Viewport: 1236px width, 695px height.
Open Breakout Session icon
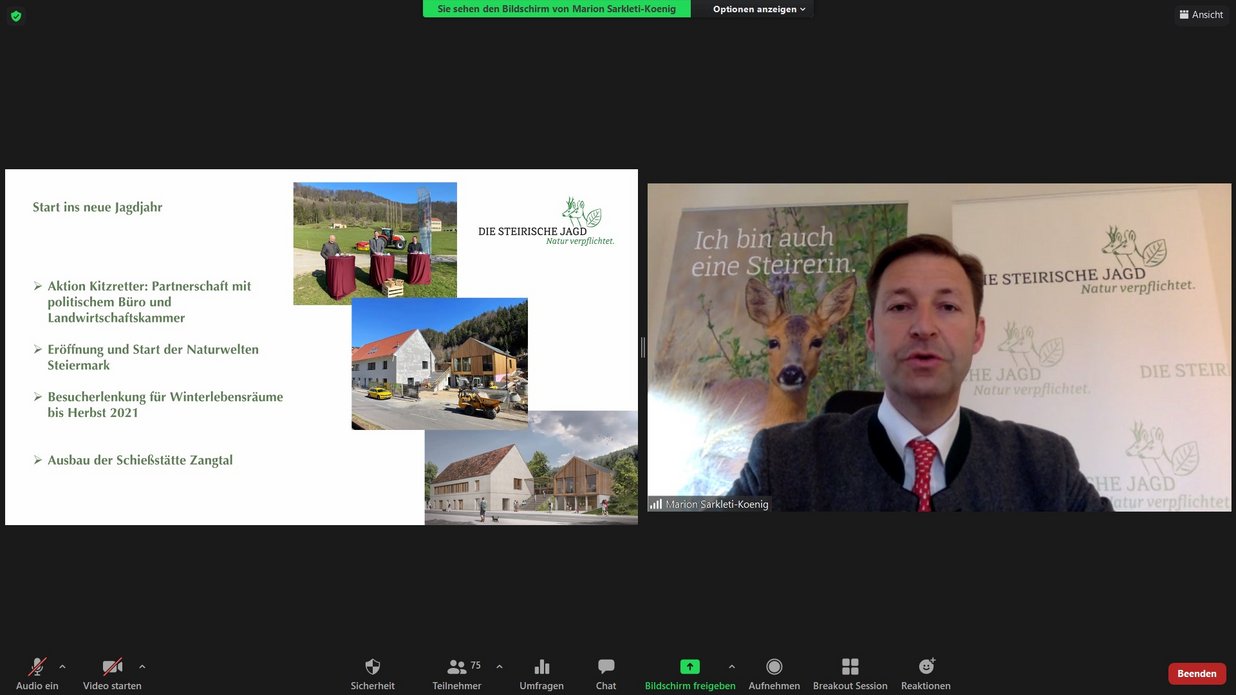pos(850,667)
